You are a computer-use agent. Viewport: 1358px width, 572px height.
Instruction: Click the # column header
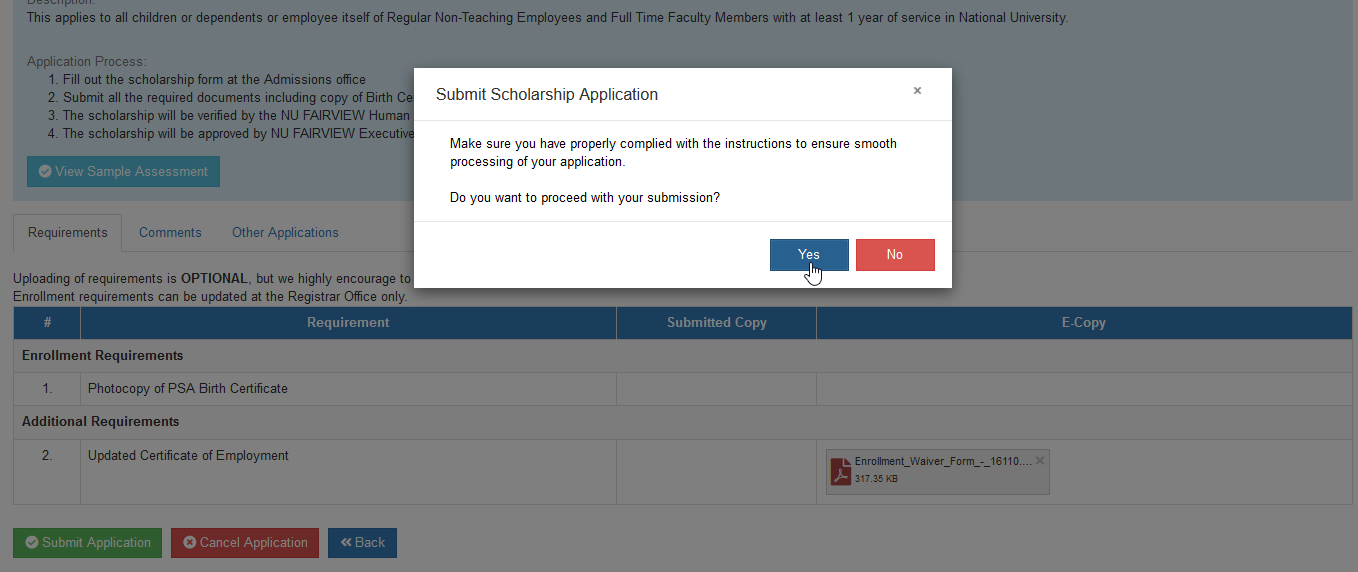point(47,323)
